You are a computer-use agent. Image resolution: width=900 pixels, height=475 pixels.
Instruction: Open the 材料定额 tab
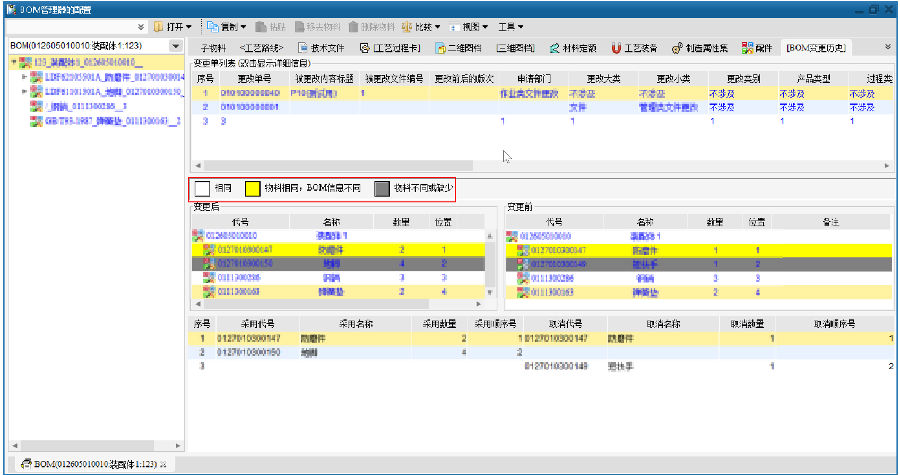573,48
